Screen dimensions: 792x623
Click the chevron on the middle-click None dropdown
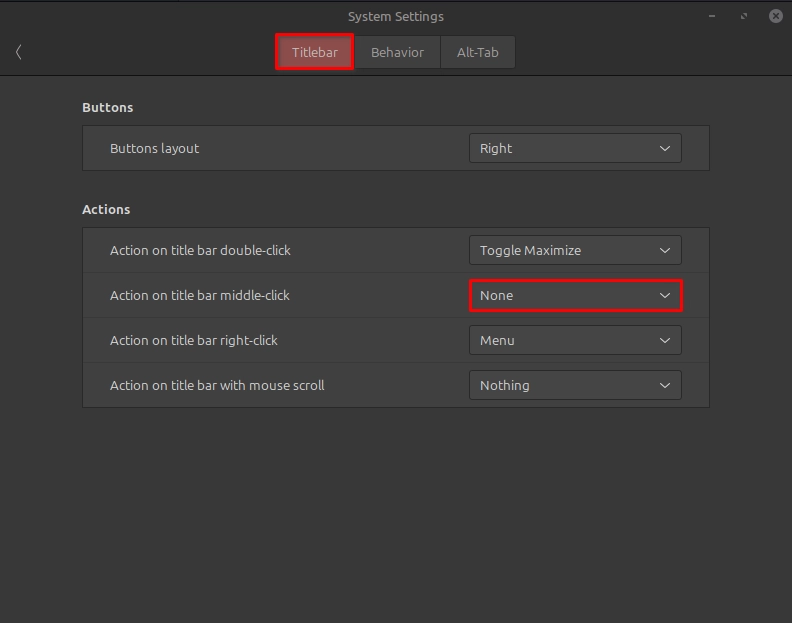tap(665, 295)
